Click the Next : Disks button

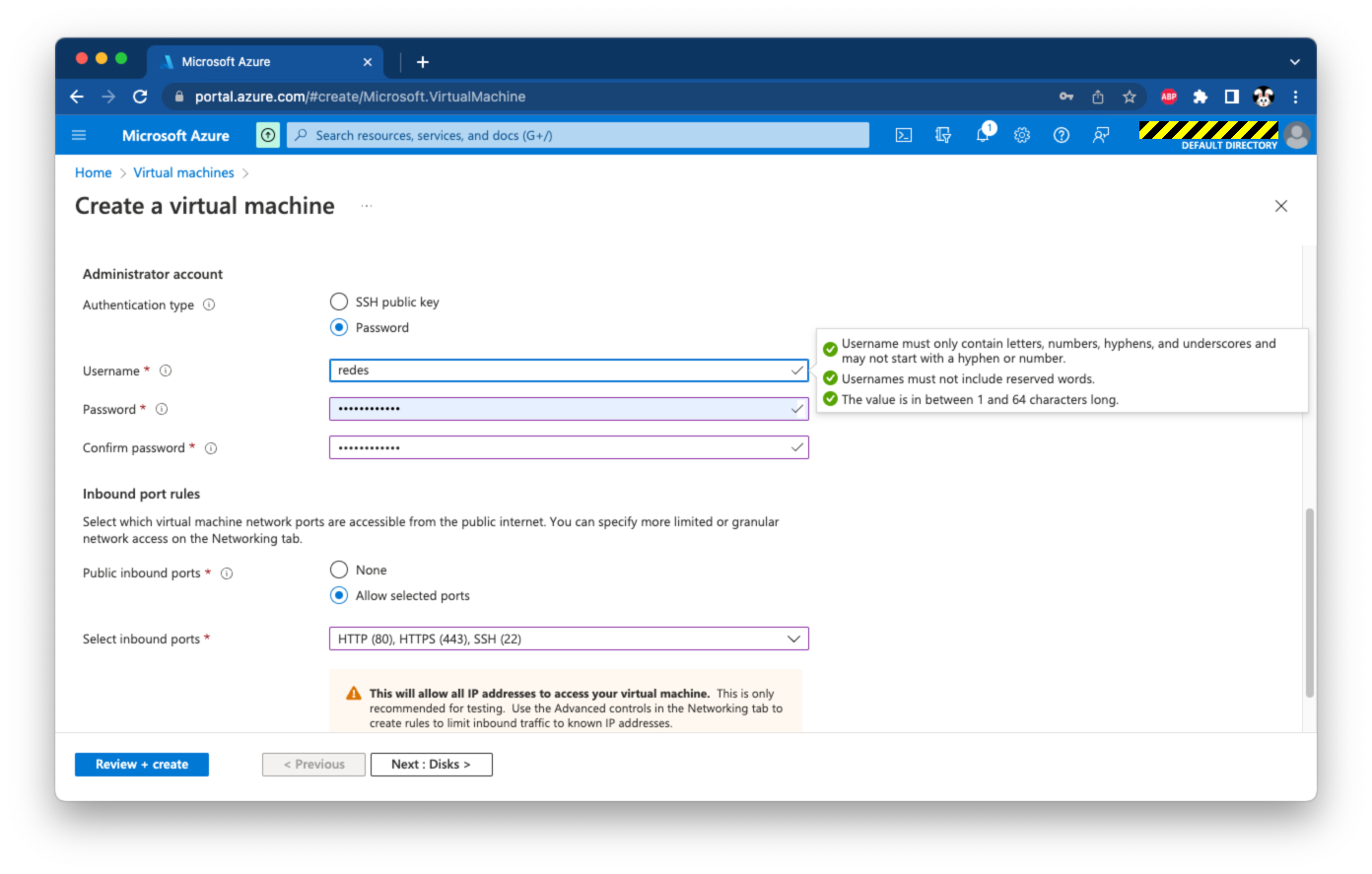tap(431, 765)
